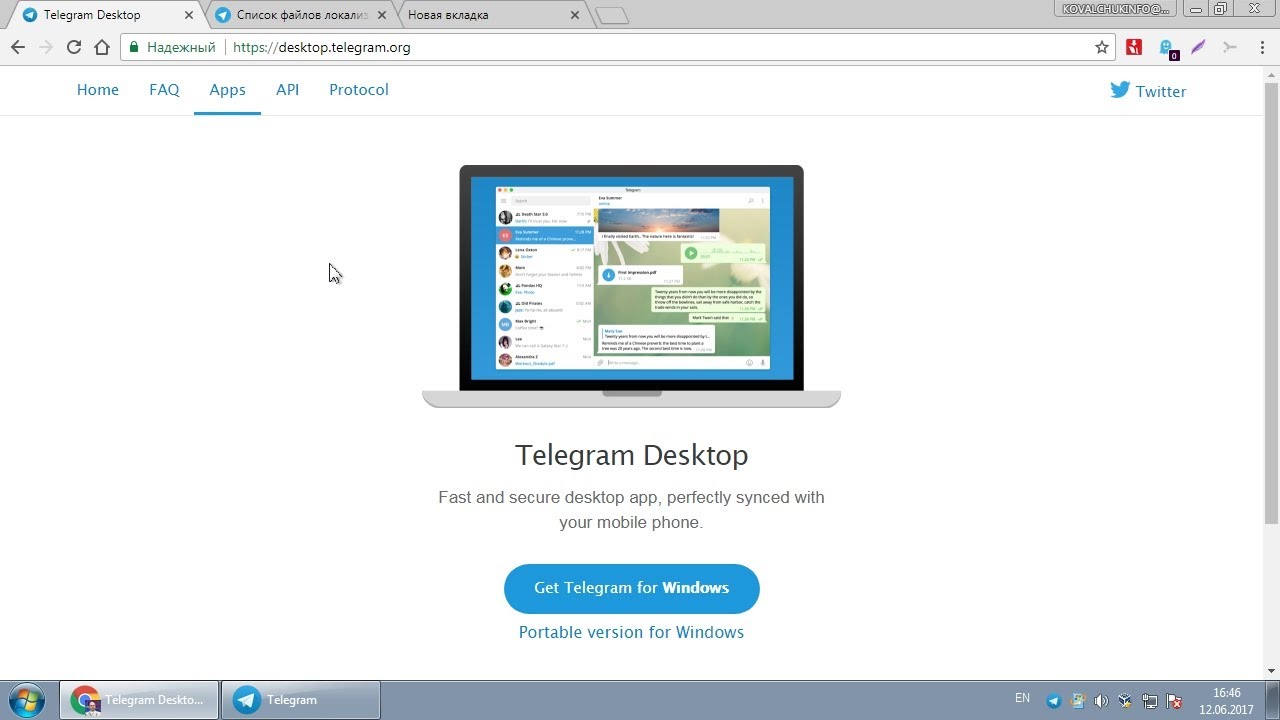This screenshot has width=1280, height=720.
Task: Click the grey scissors-shaped extension icon
Action: 1230,47
